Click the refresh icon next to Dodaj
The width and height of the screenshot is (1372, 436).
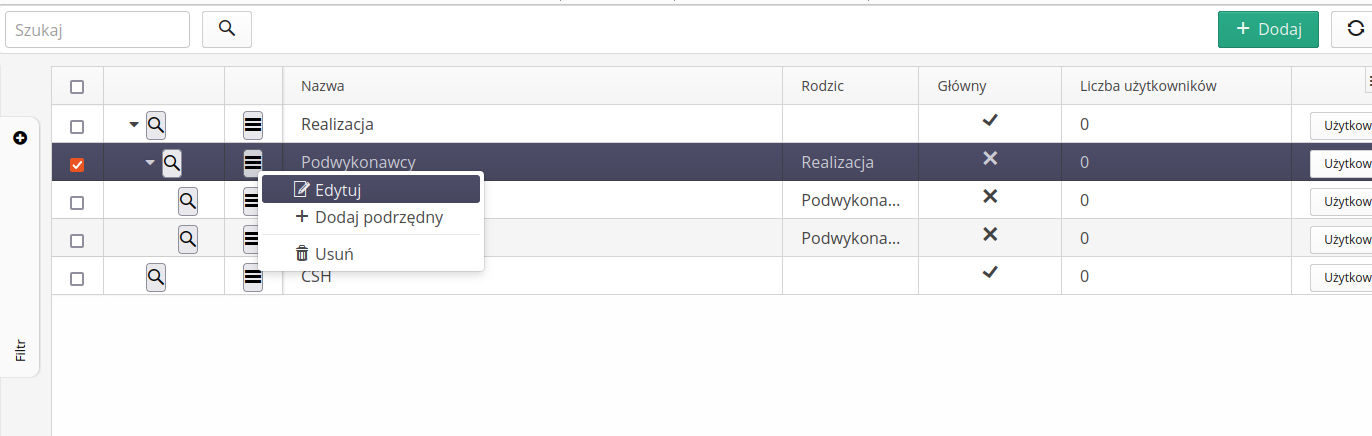click(1355, 30)
